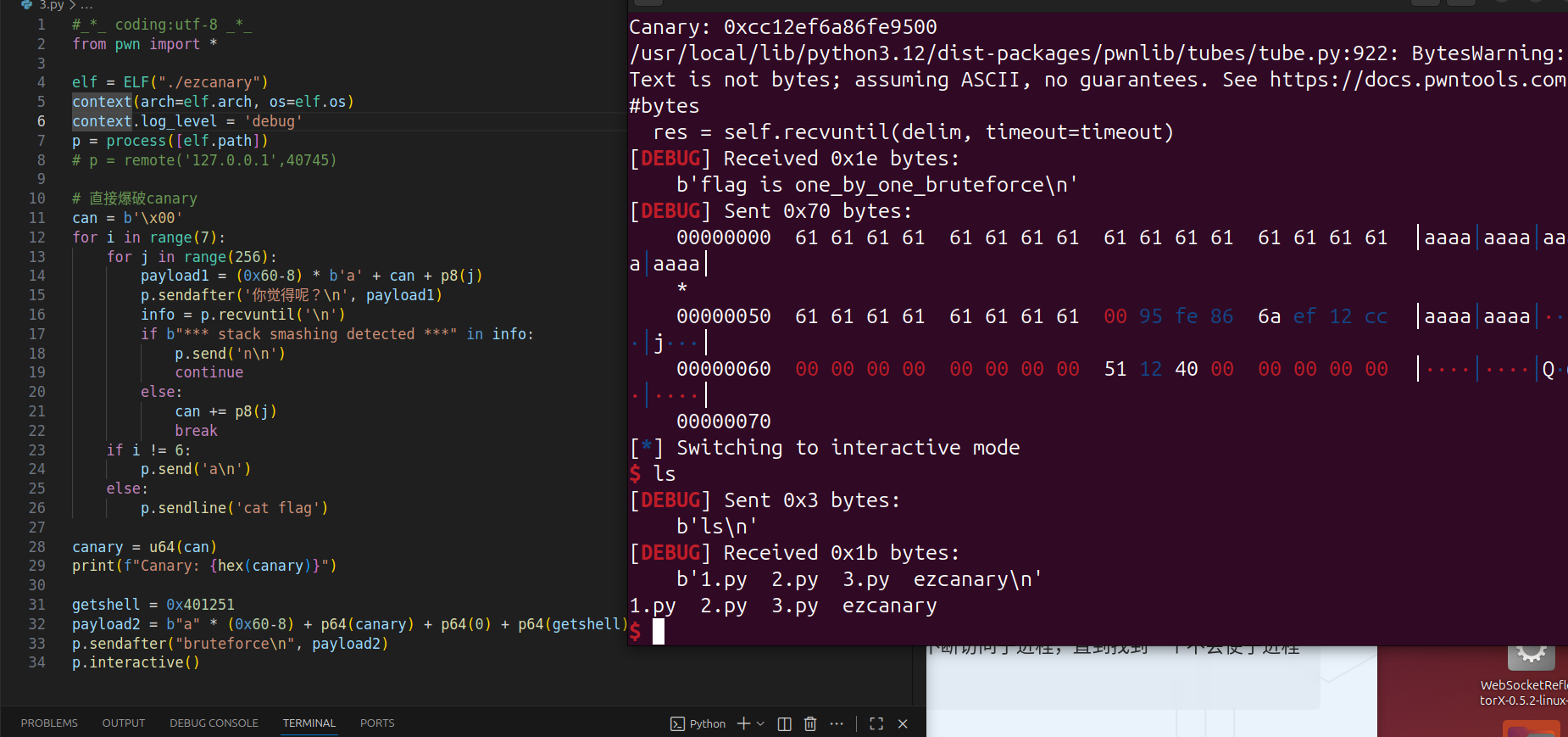Image resolution: width=1568 pixels, height=737 pixels.
Task: Click the canary = u64(can) line
Action: pyautogui.click(x=144, y=547)
